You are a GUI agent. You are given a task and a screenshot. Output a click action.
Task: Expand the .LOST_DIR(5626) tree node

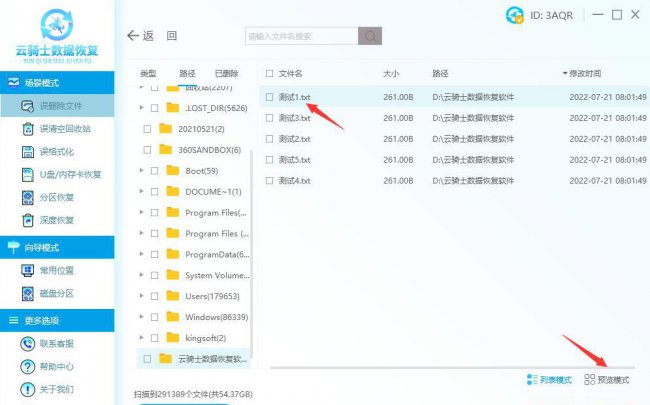click(x=141, y=107)
